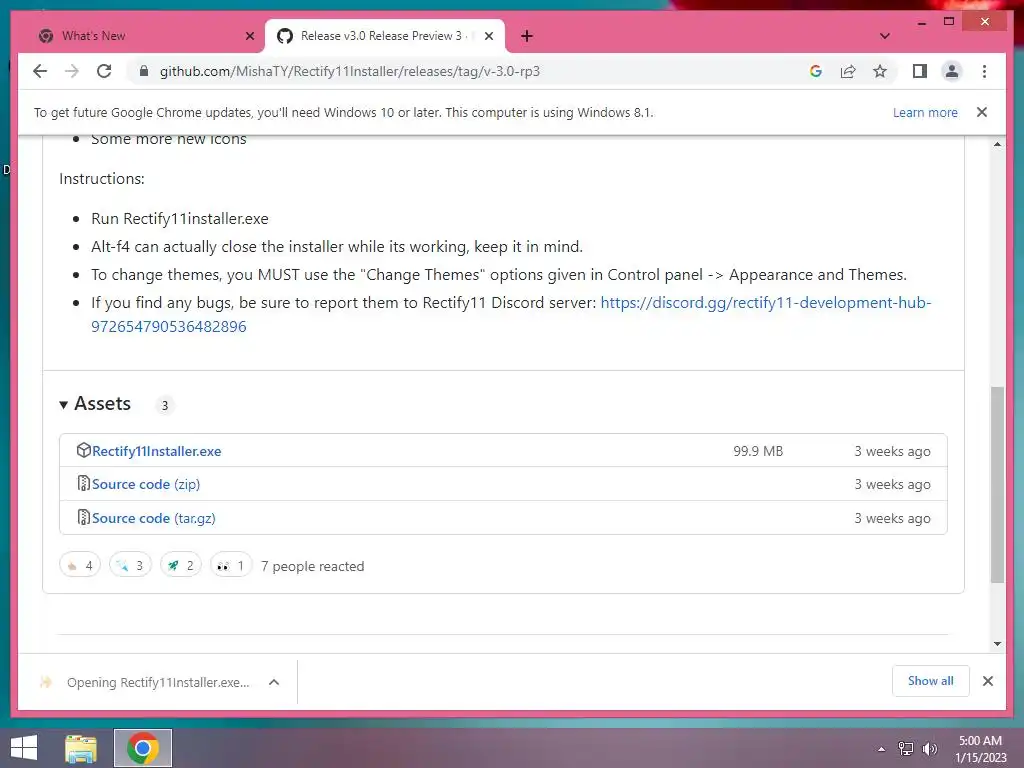This screenshot has height=768, width=1024.
Task: Click the page scrollbar thumb
Action: (997, 484)
